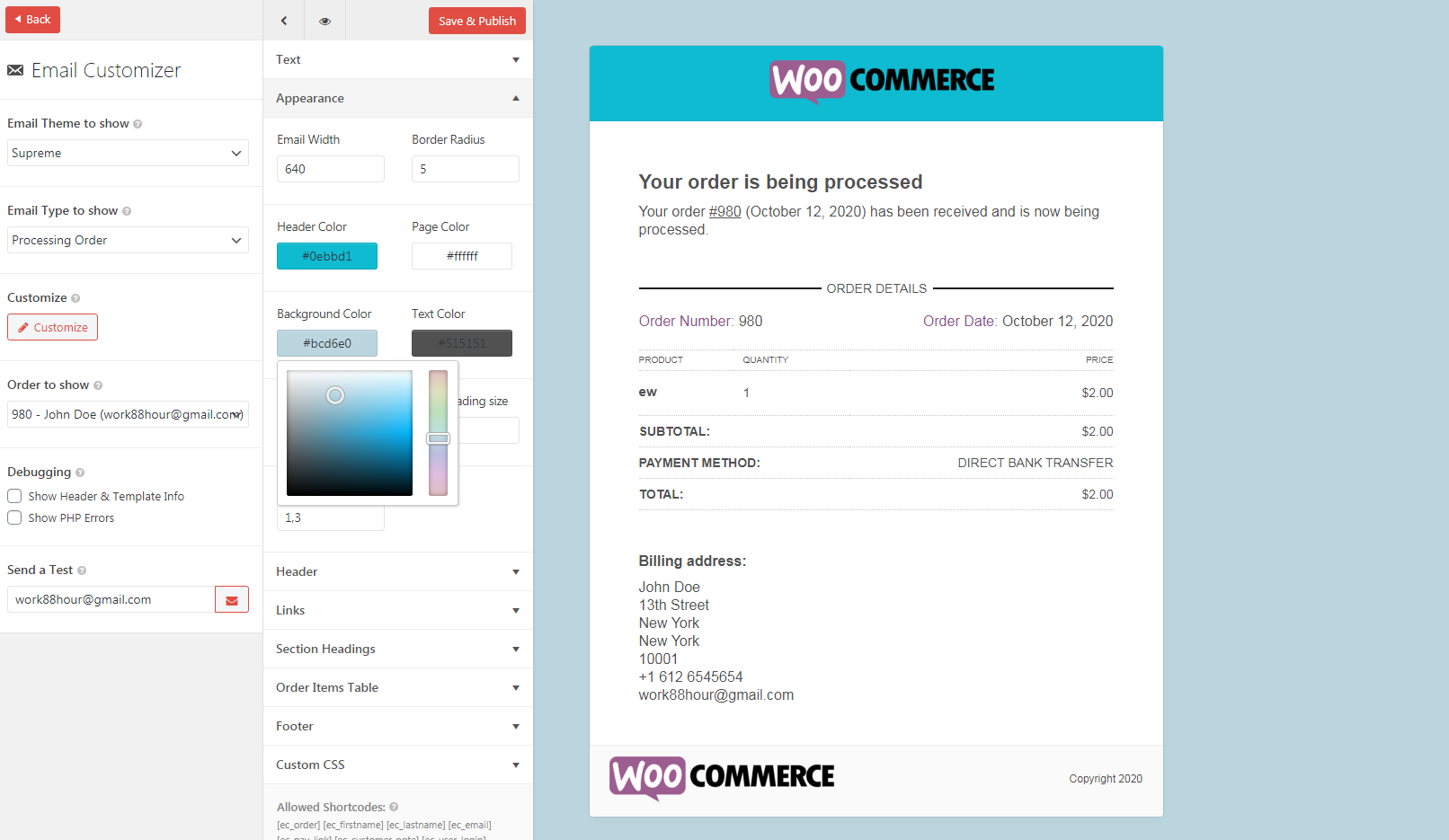The width and height of the screenshot is (1449, 840).
Task: Collapse the Appearance section
Action: [397, 98]
